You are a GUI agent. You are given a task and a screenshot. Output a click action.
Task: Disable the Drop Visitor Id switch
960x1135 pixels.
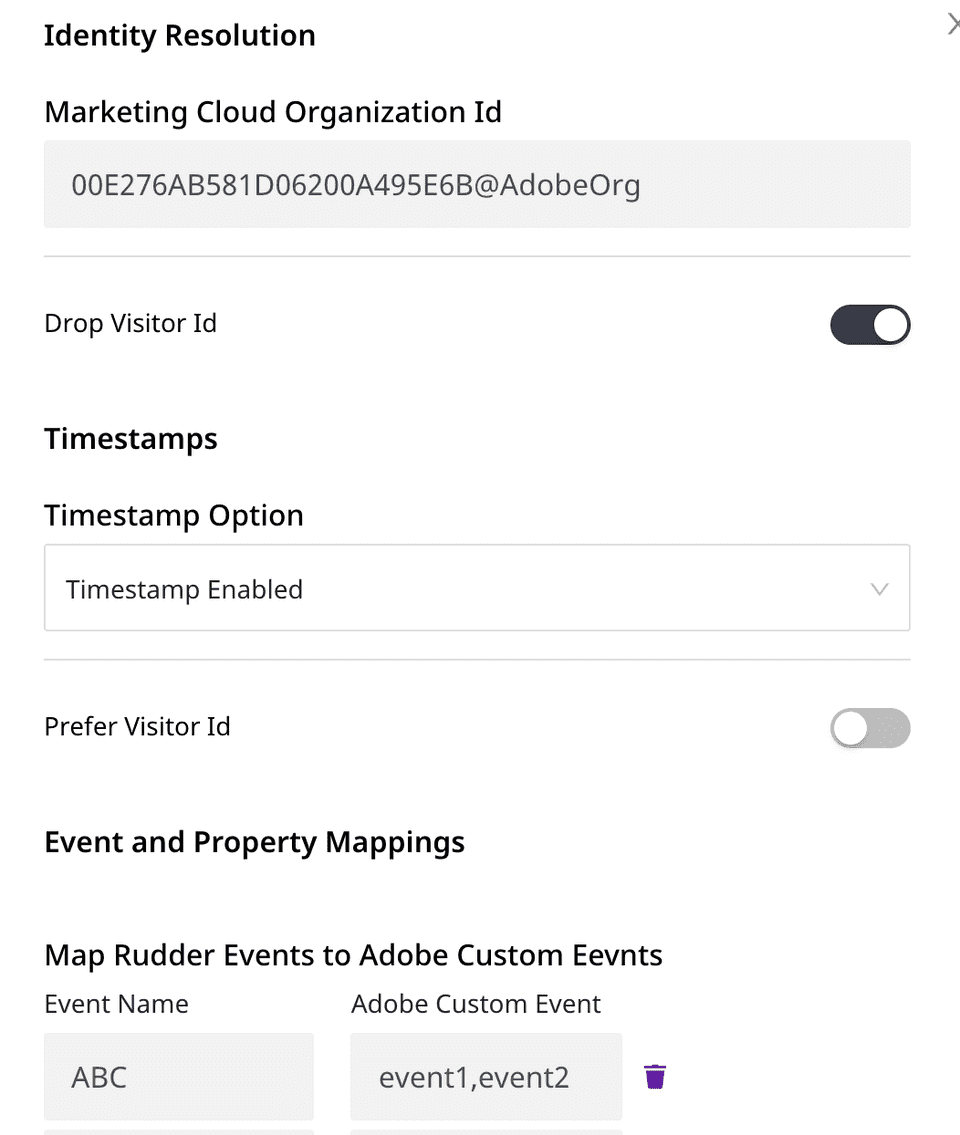(870, 325)
